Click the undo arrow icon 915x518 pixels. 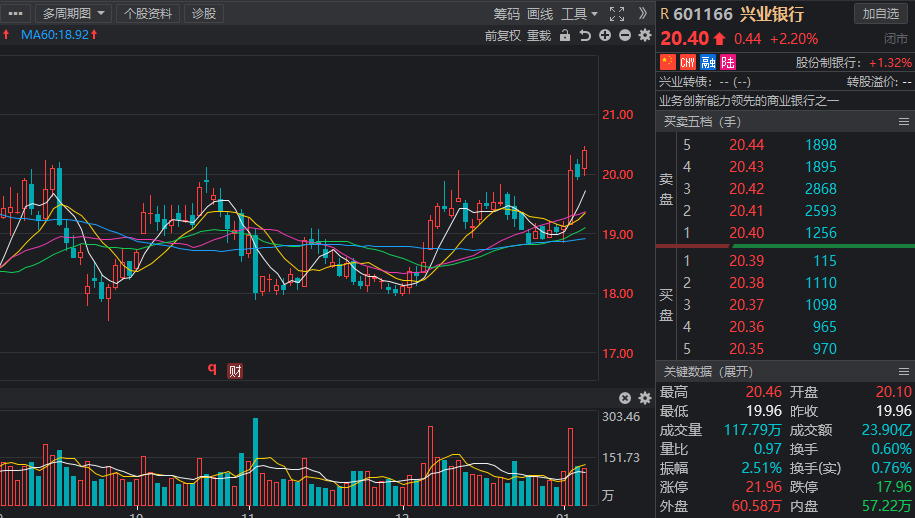585,36
